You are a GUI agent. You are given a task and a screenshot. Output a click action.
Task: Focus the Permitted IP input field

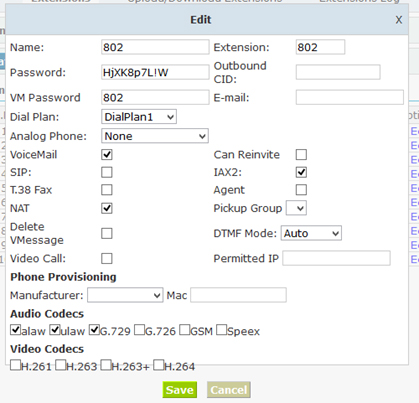pyautogui.click(x=336, y=258)
